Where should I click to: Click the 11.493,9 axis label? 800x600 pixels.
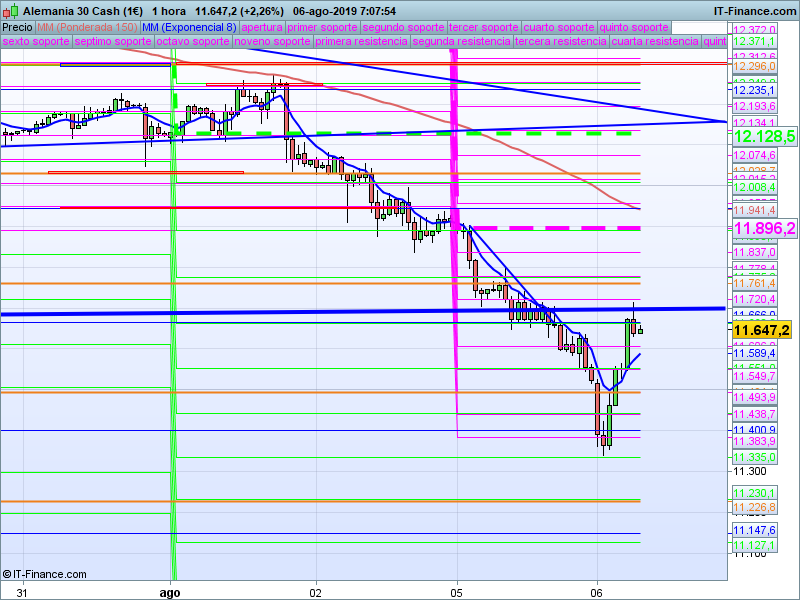coord(755,397)
